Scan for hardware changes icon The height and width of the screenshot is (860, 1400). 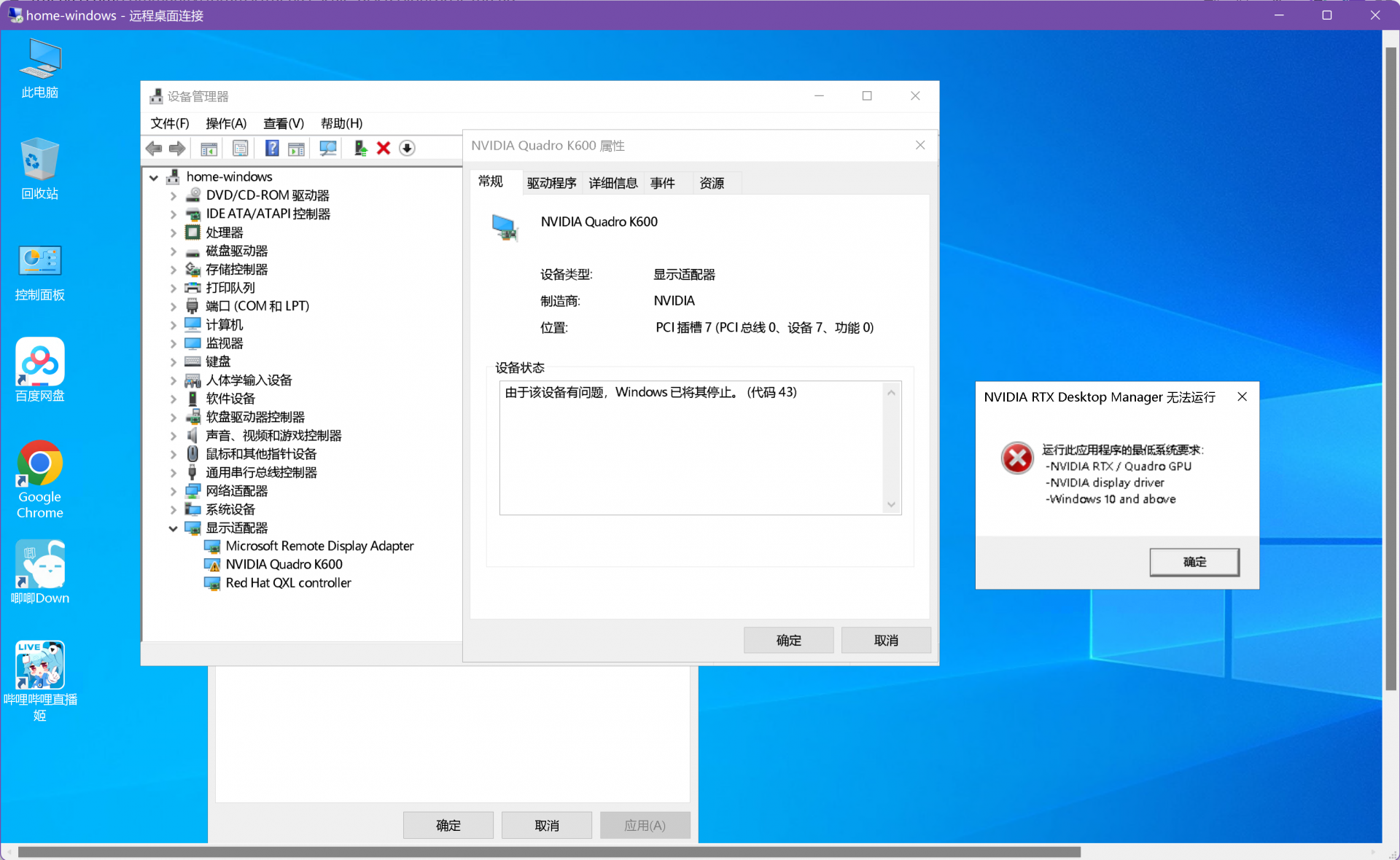(328, 149)
